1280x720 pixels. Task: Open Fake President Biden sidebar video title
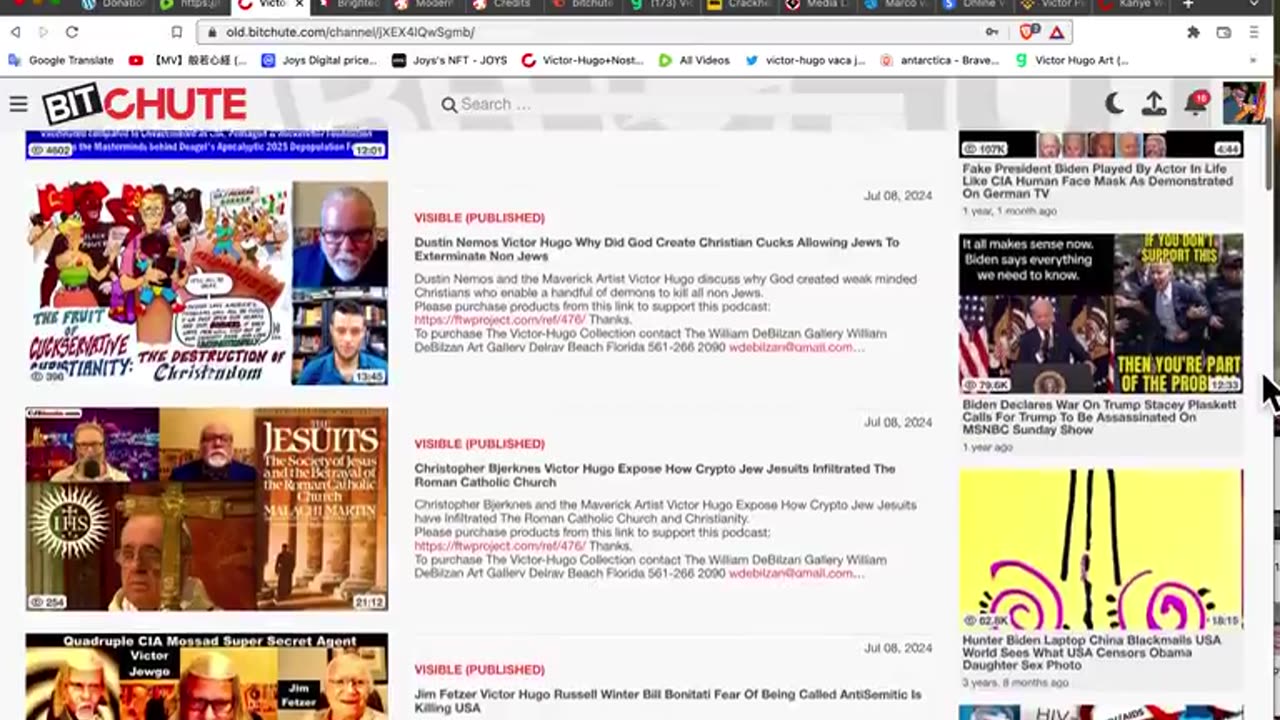(1098, 181)
